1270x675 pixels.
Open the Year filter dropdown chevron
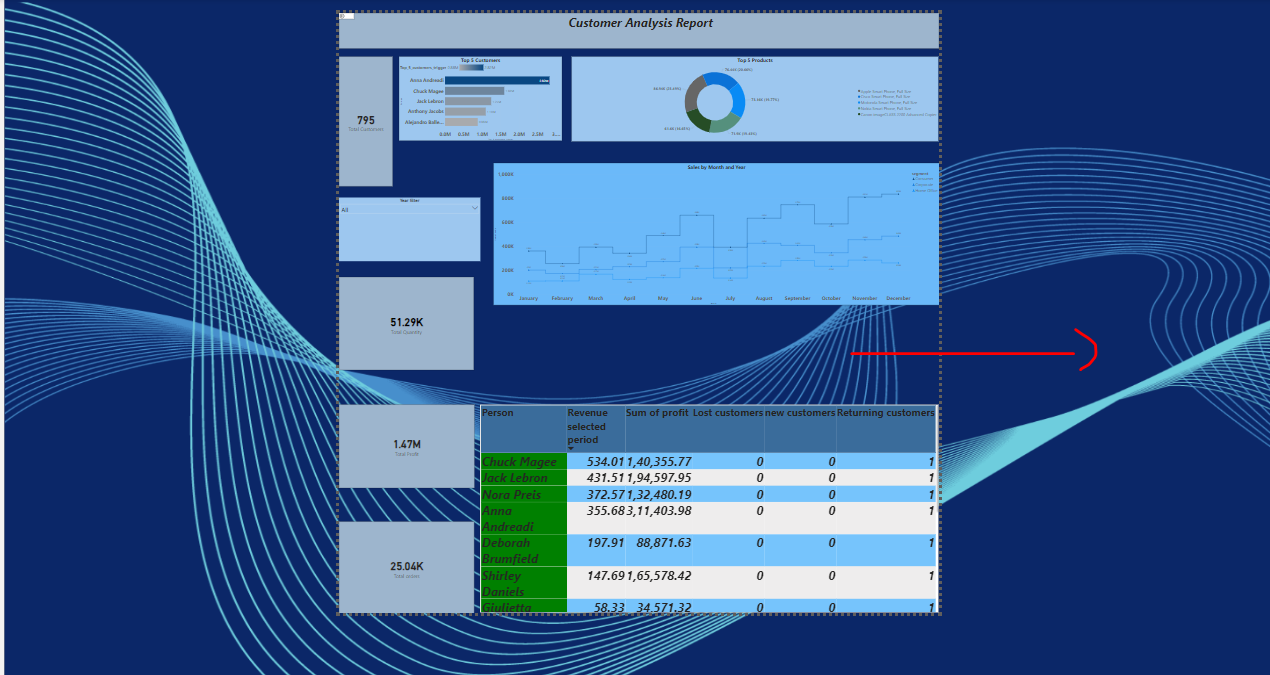(474, 206)
